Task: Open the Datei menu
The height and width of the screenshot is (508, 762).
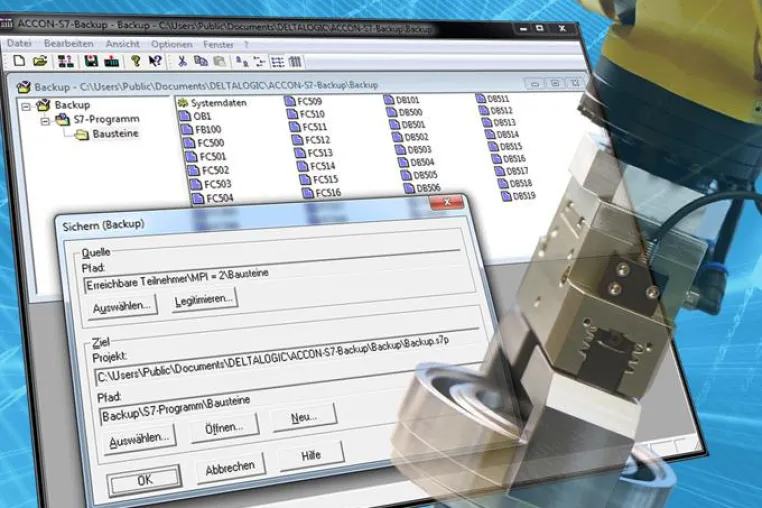Action: click(x=19, y=43)
